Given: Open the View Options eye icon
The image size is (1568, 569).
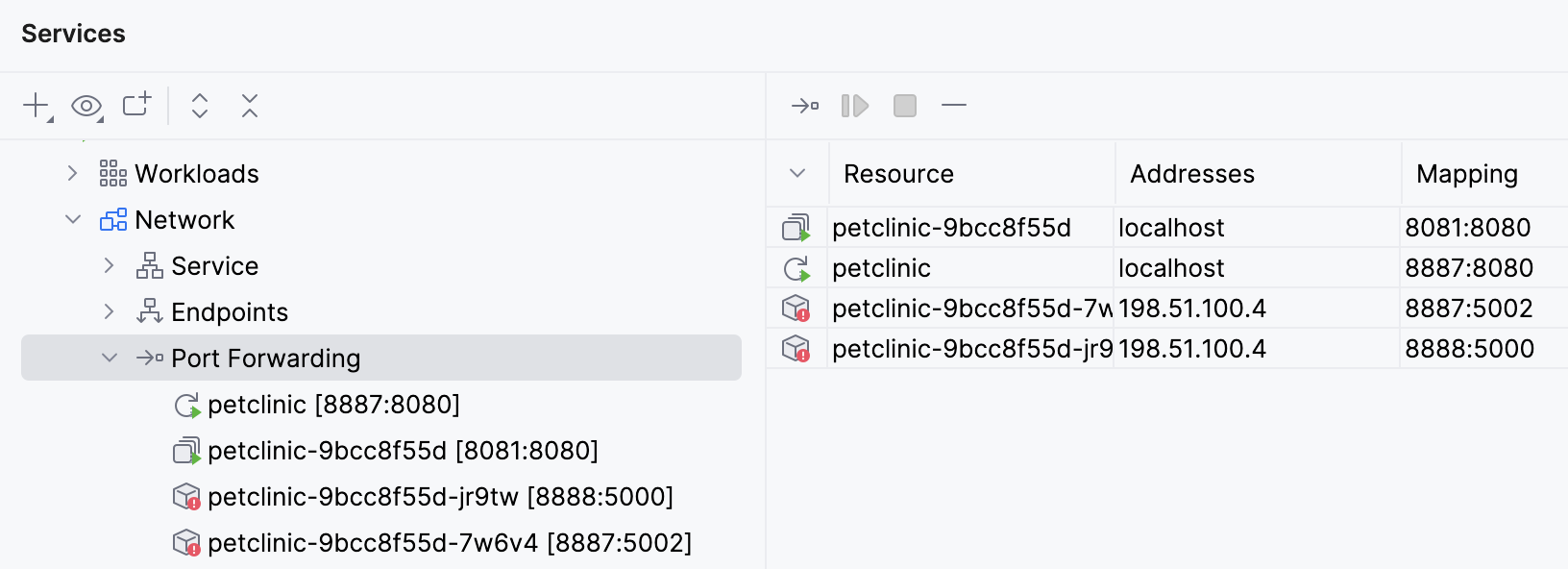Looking at the screenshot, I should [86, 105].
